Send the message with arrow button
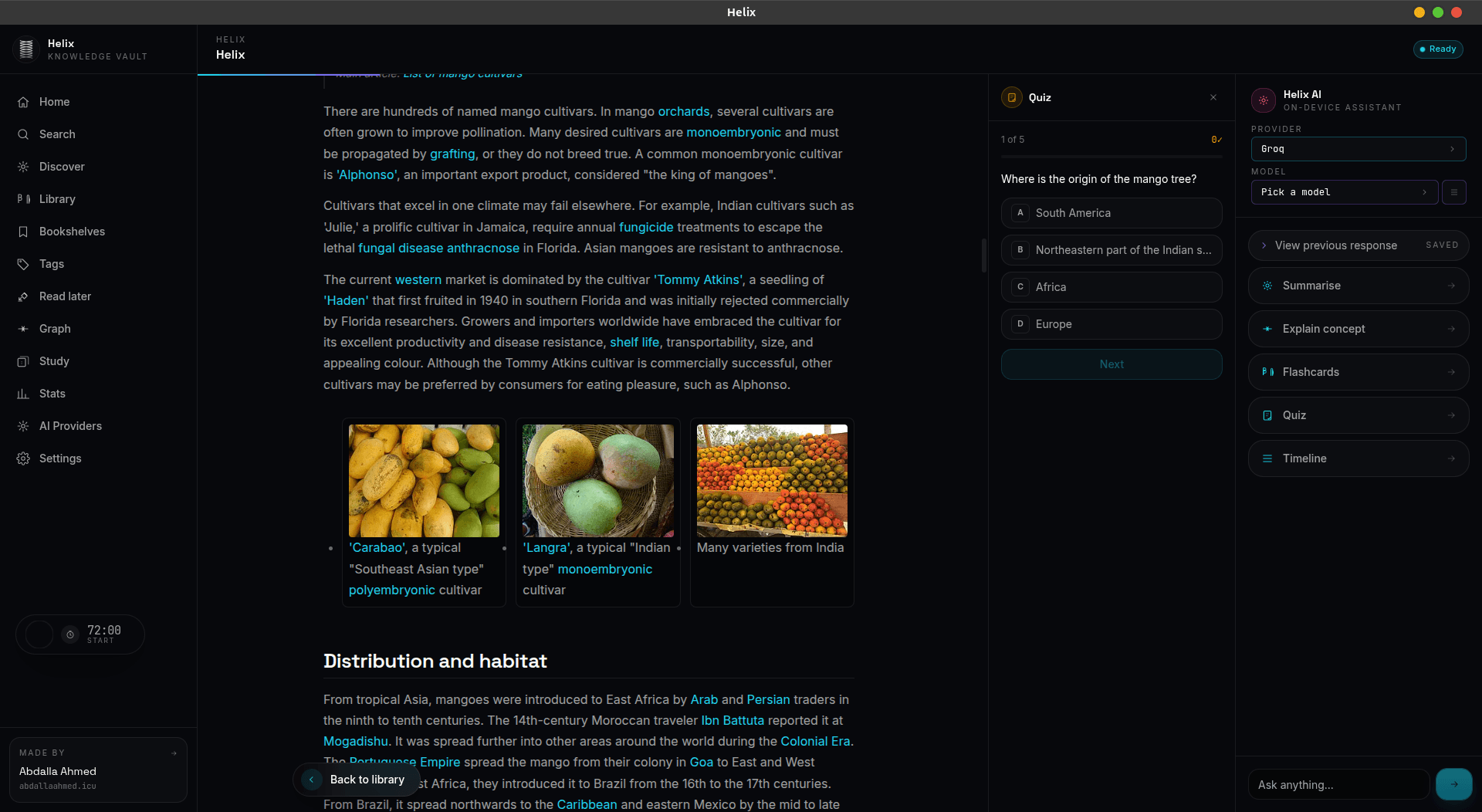This screenshot has height=812, width=1482. point(1454,784)
